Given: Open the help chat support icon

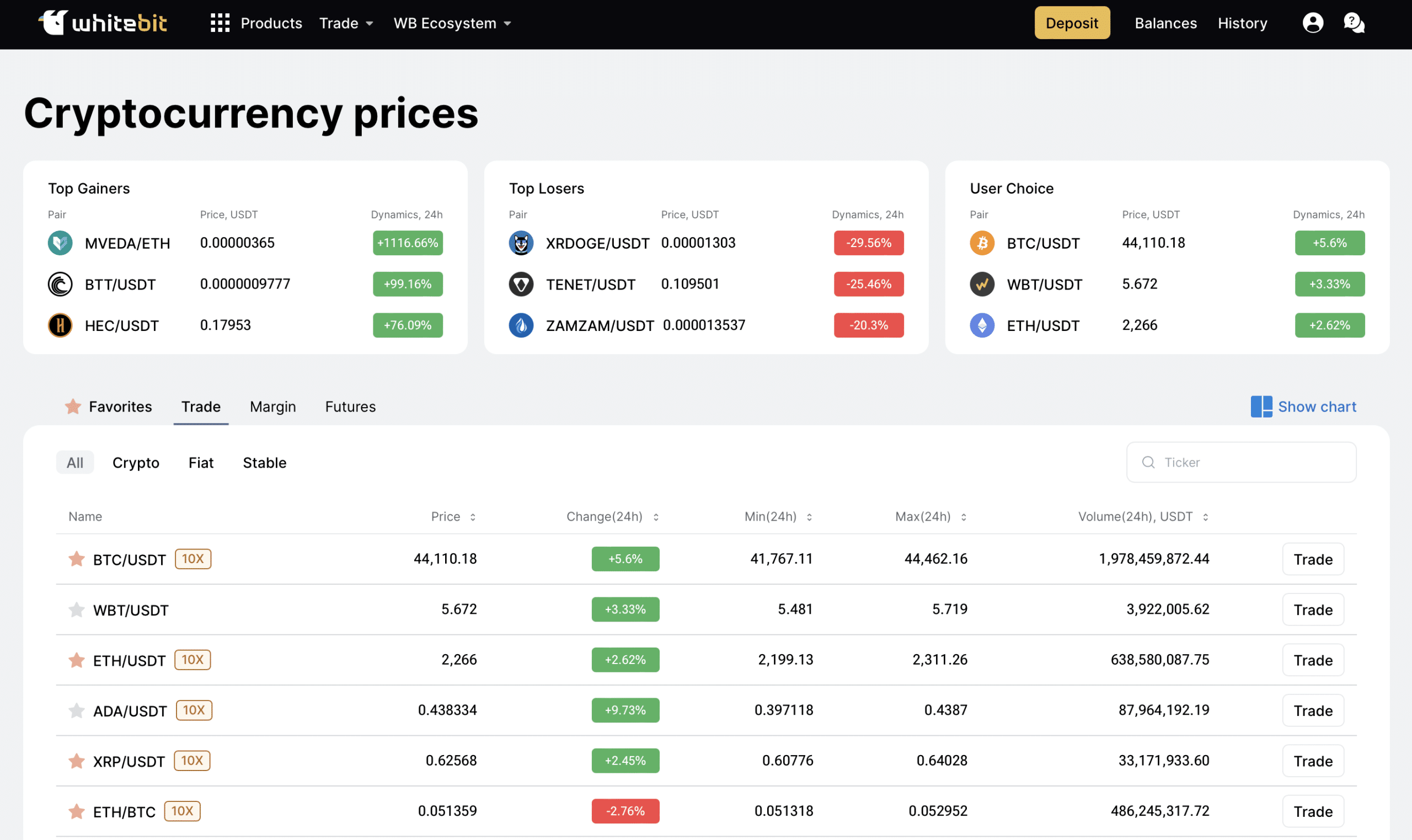Looking at the screenshot, I should point(1354,23).
